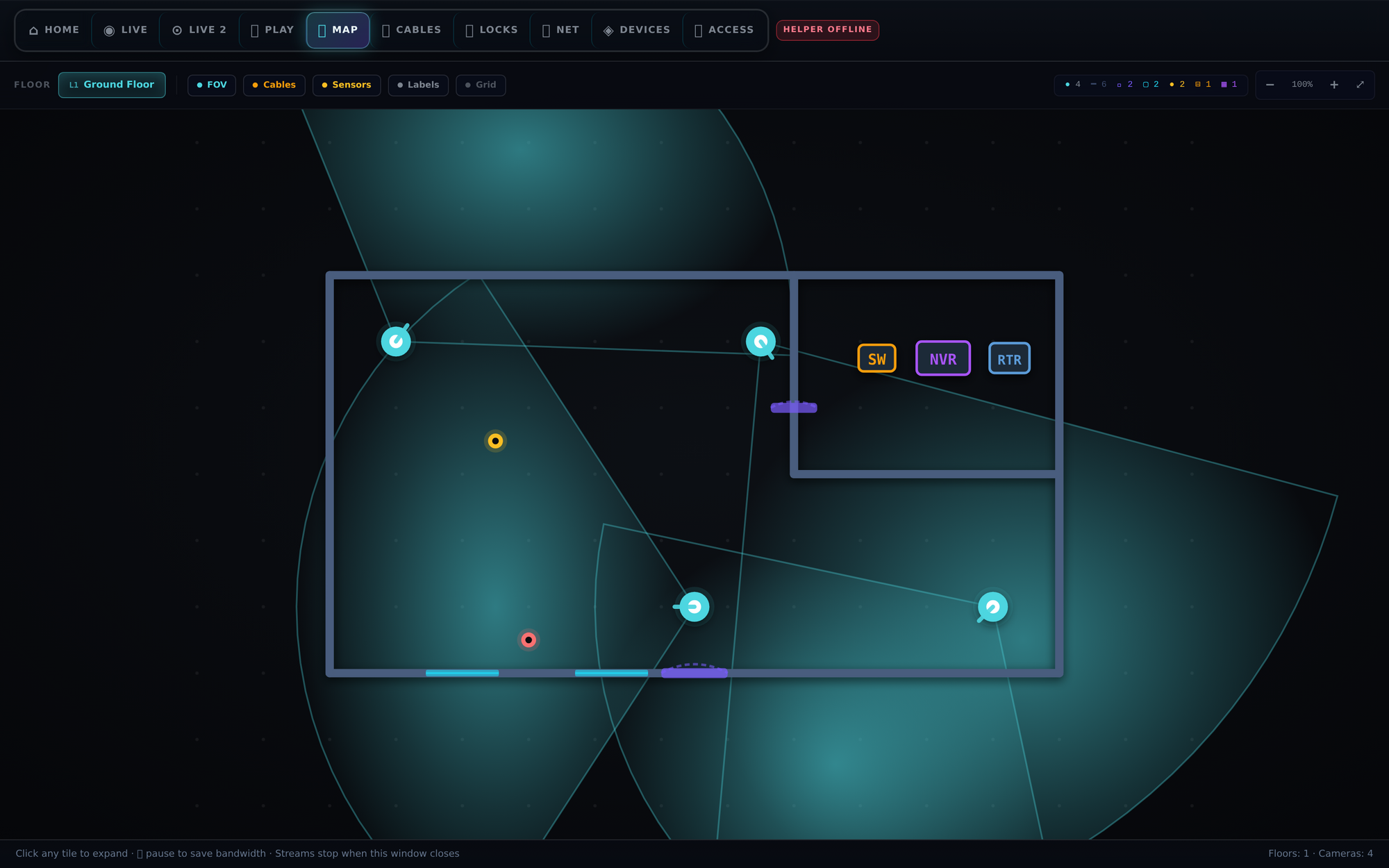The image size is (1389, 868).
Task: Click the 'Floors: 1 · Cameras: 4' status text
Action: 1320,853
